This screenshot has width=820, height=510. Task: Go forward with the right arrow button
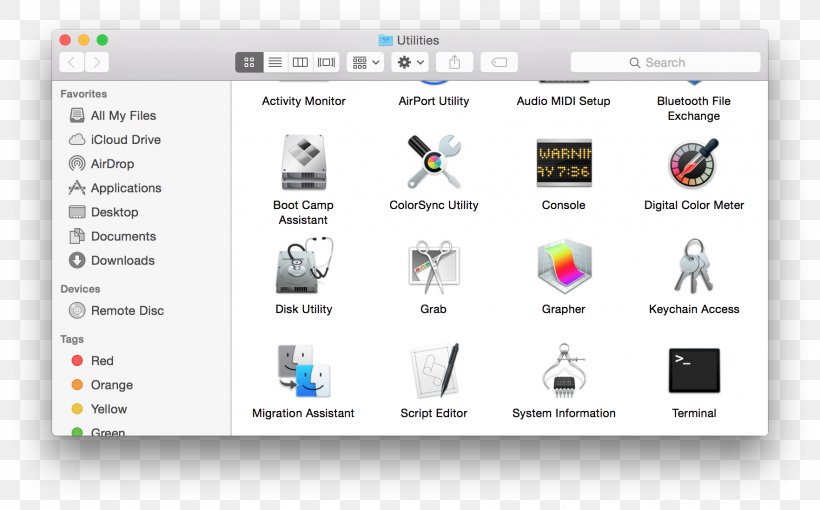point(97,62)
